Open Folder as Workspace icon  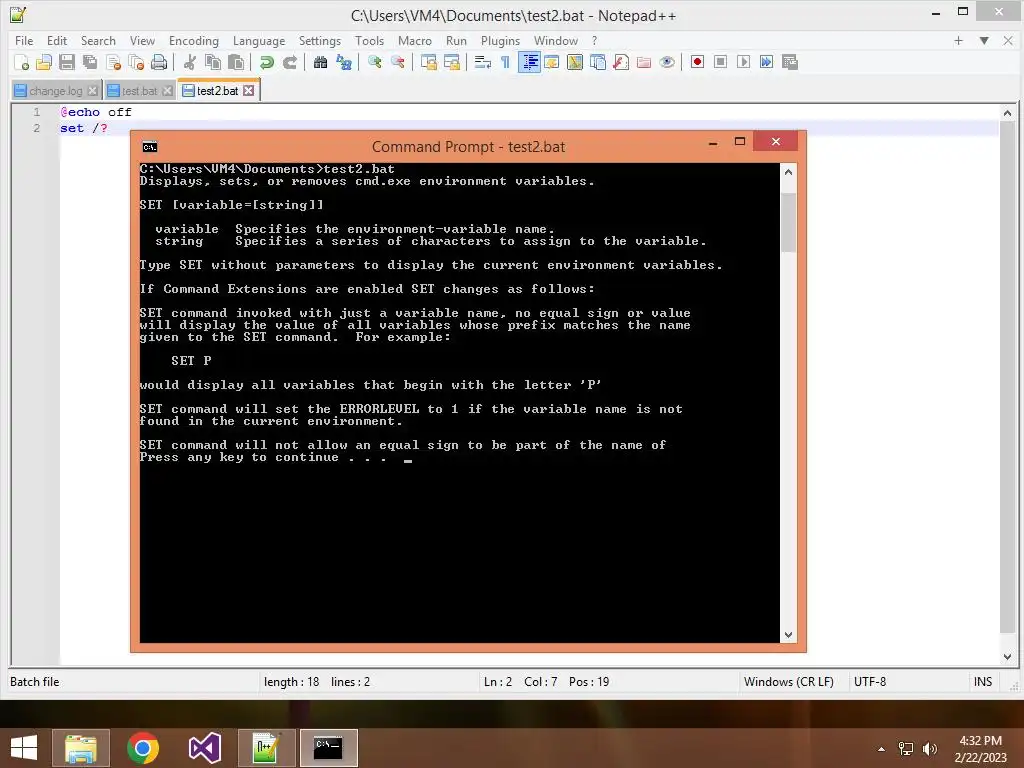coord(644,62)
